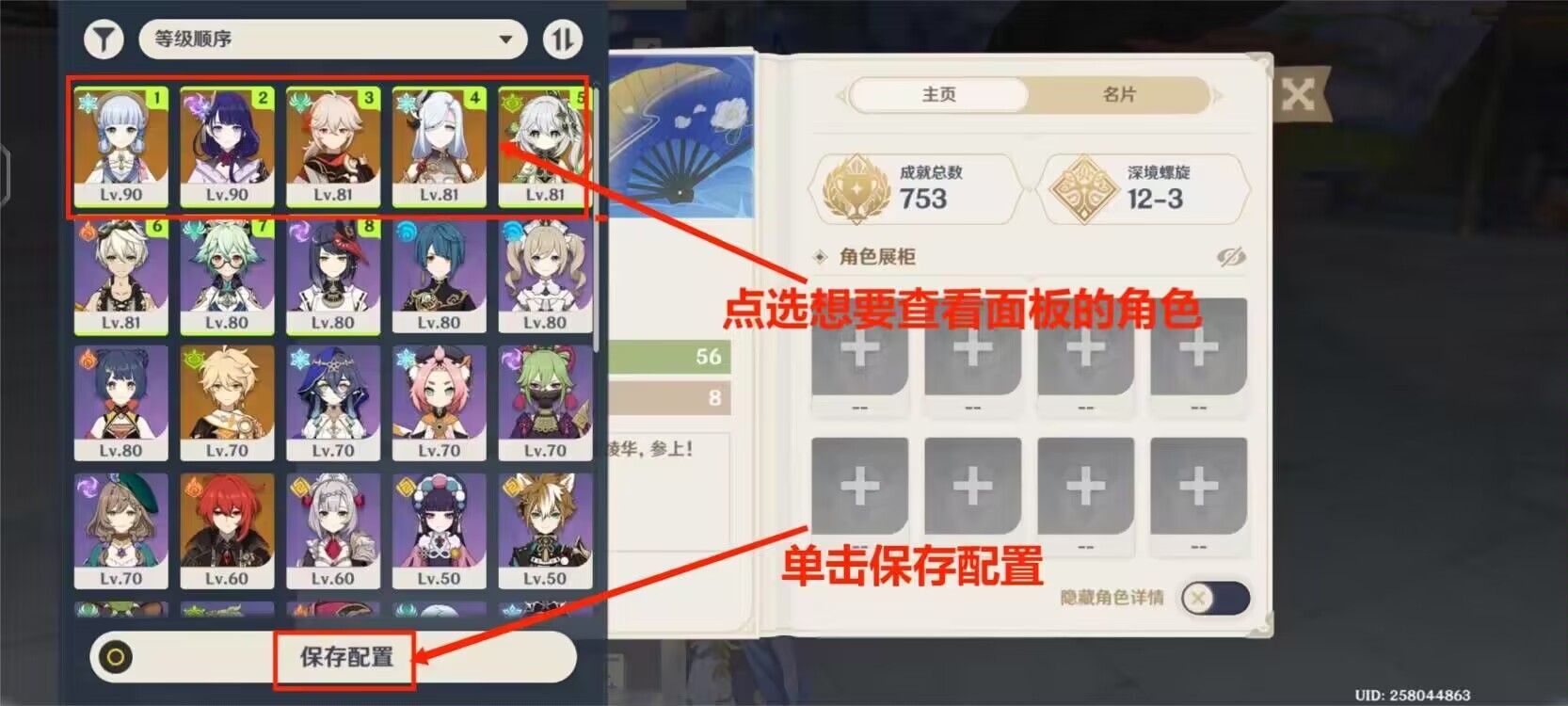Select the red-haired Lv.60 character portrait

pos(227,532)
